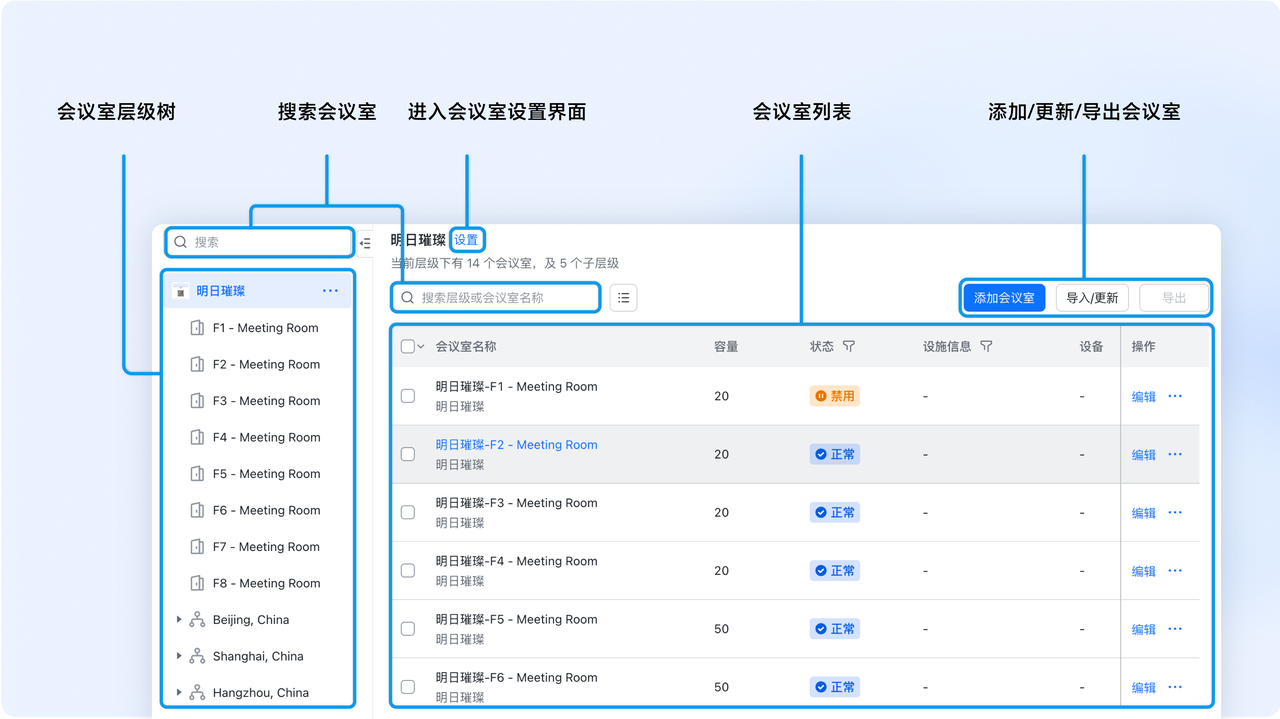Check the box for 明日璀璨-F4 - Meeting Room
Screen dimensions: 1280x719
[x=408, y=570]
